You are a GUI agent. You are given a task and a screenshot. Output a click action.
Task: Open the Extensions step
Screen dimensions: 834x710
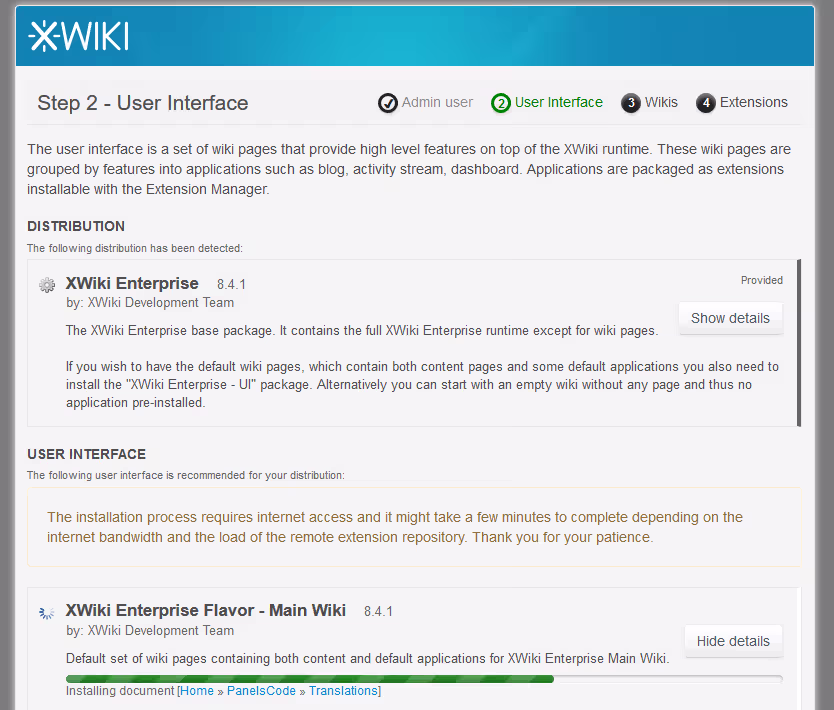coord(753,102)
